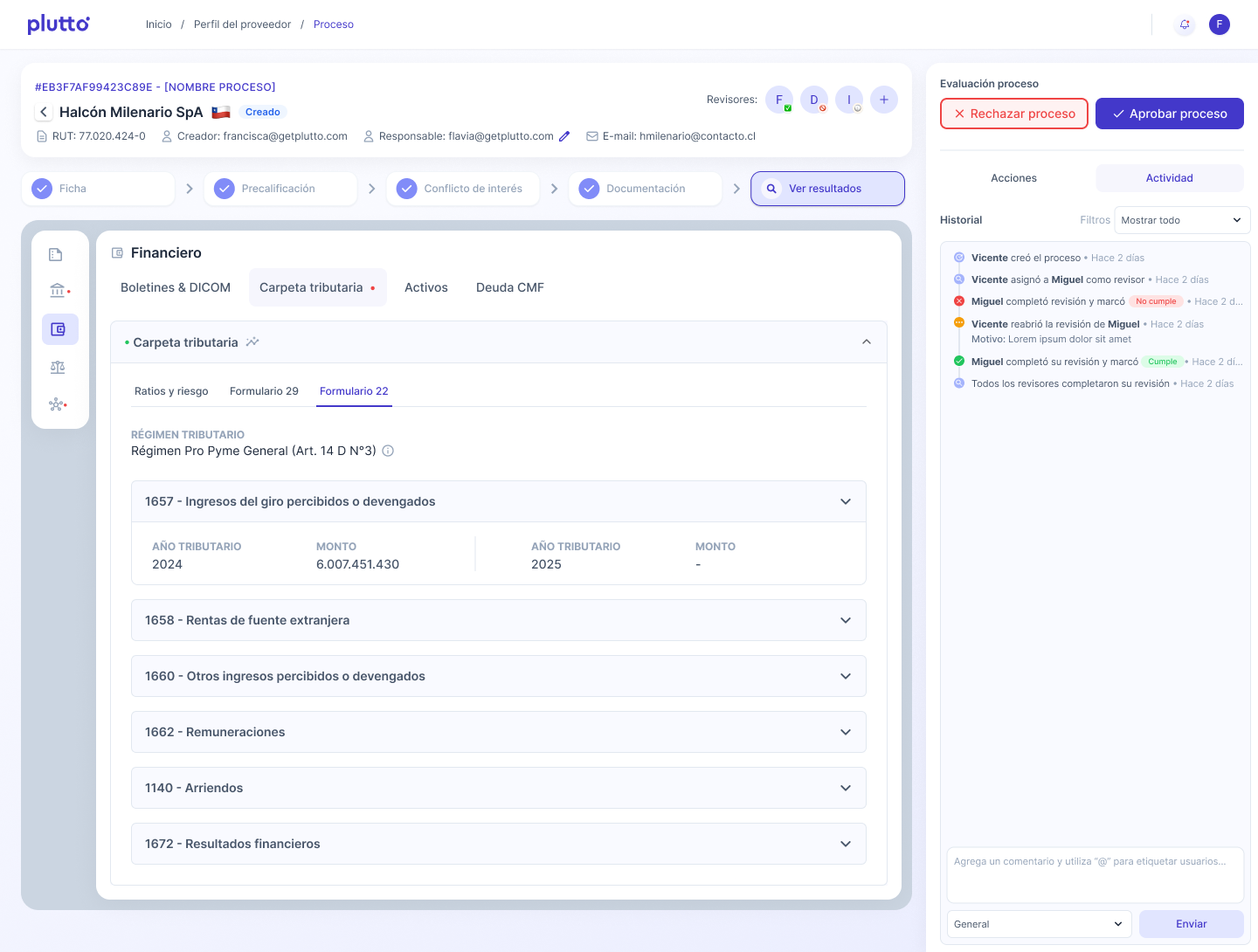The height and width of the screenshot is (952, 1258).
Task: Click the document icon beside RUT
Action: [x=41, y=136]
